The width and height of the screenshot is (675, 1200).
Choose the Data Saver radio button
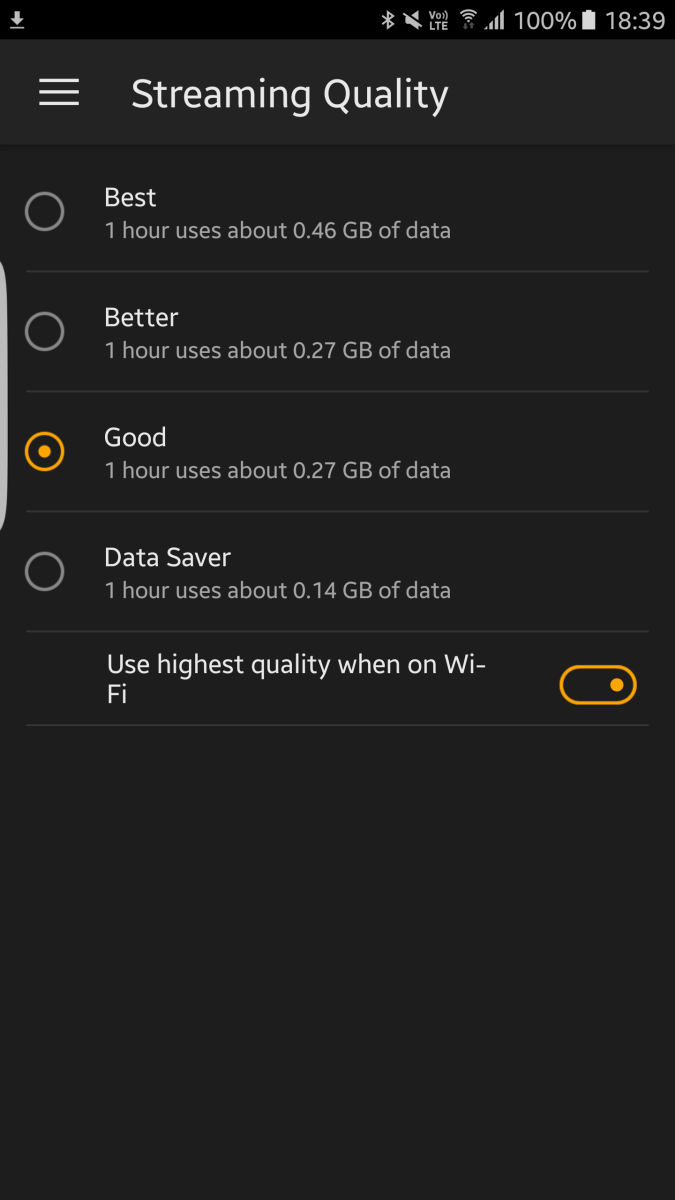[x=45, y=572]
